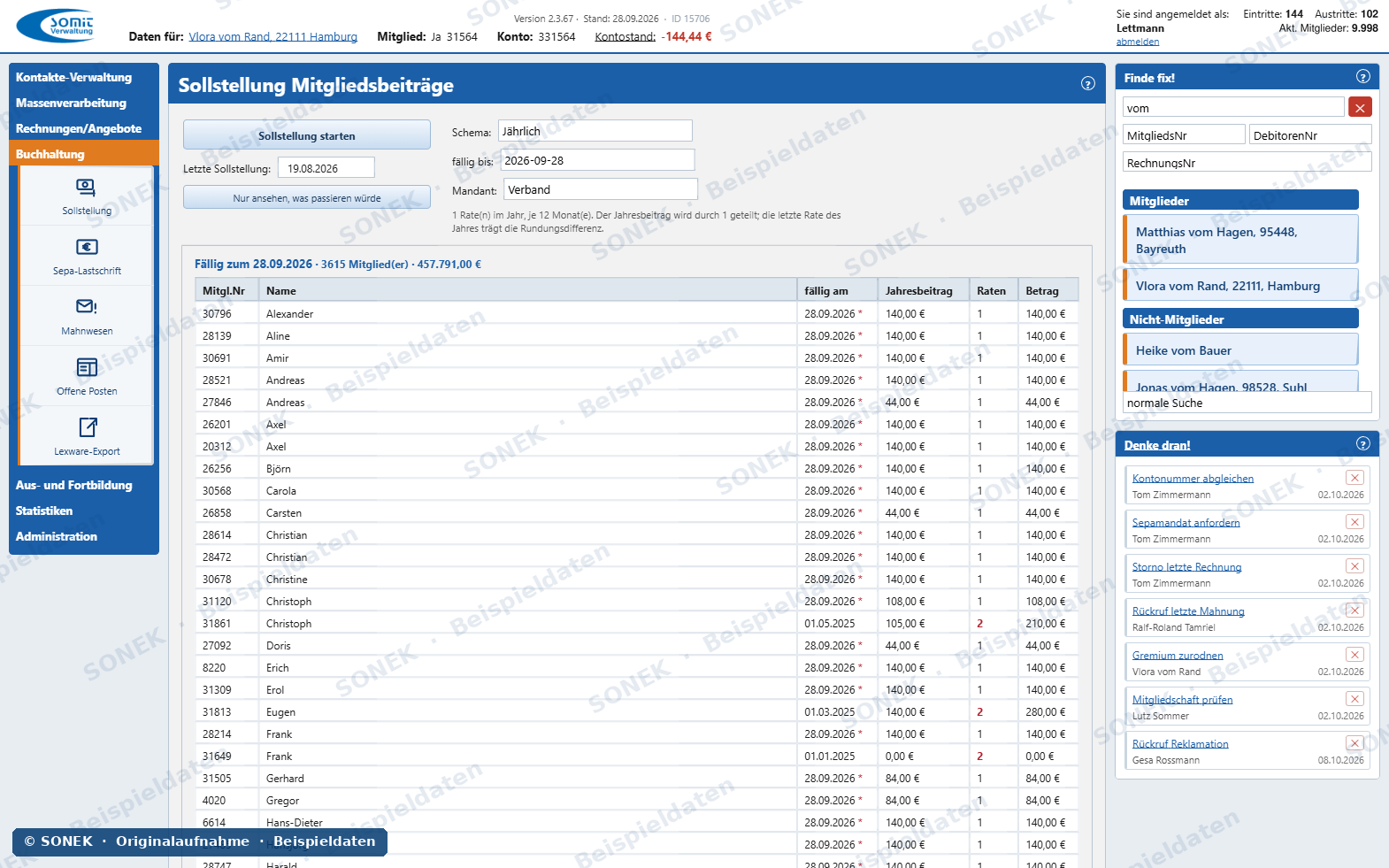Click the RechnungsNr search field

1247,163
